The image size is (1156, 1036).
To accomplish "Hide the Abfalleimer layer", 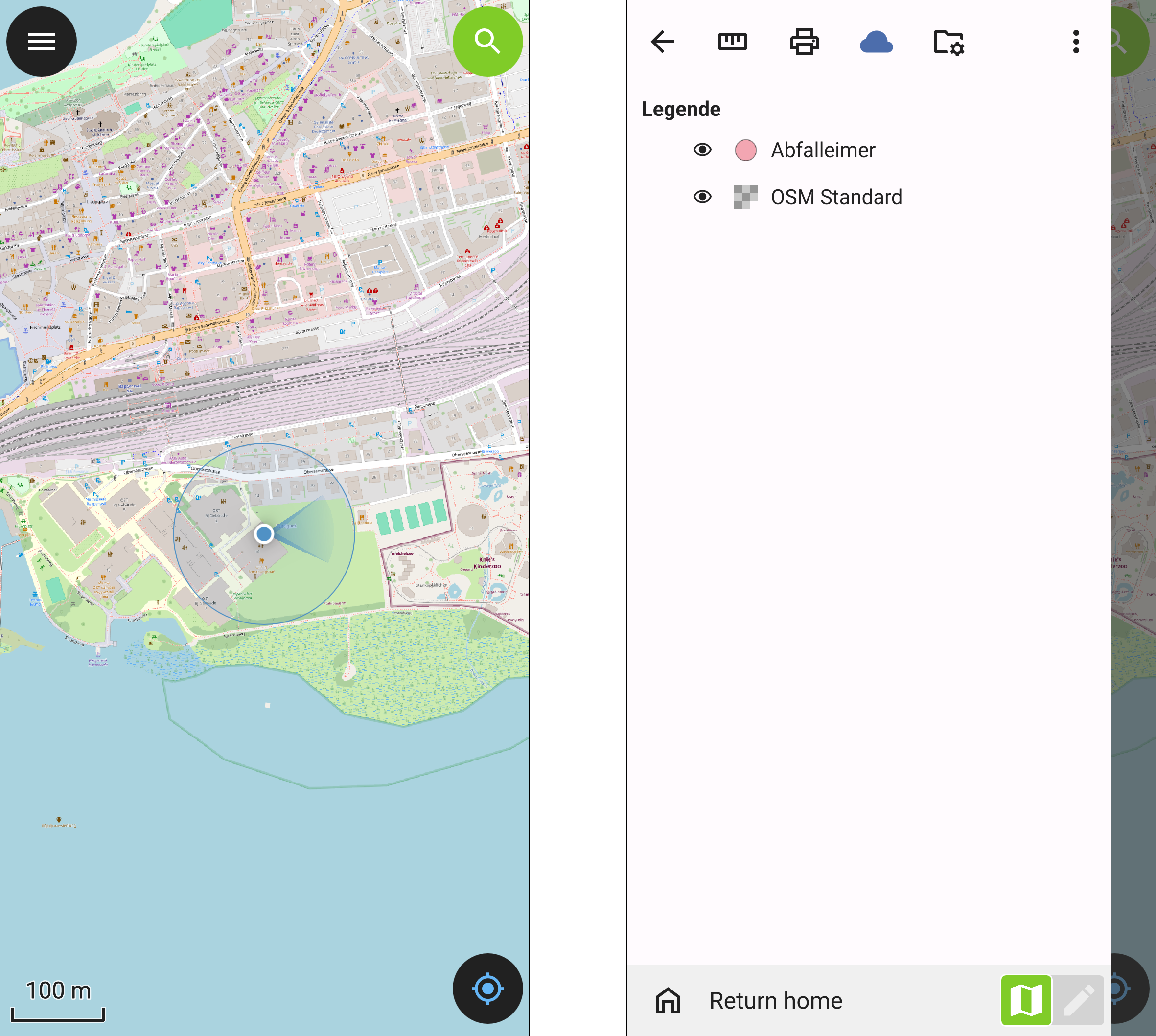I will (702, 150).
